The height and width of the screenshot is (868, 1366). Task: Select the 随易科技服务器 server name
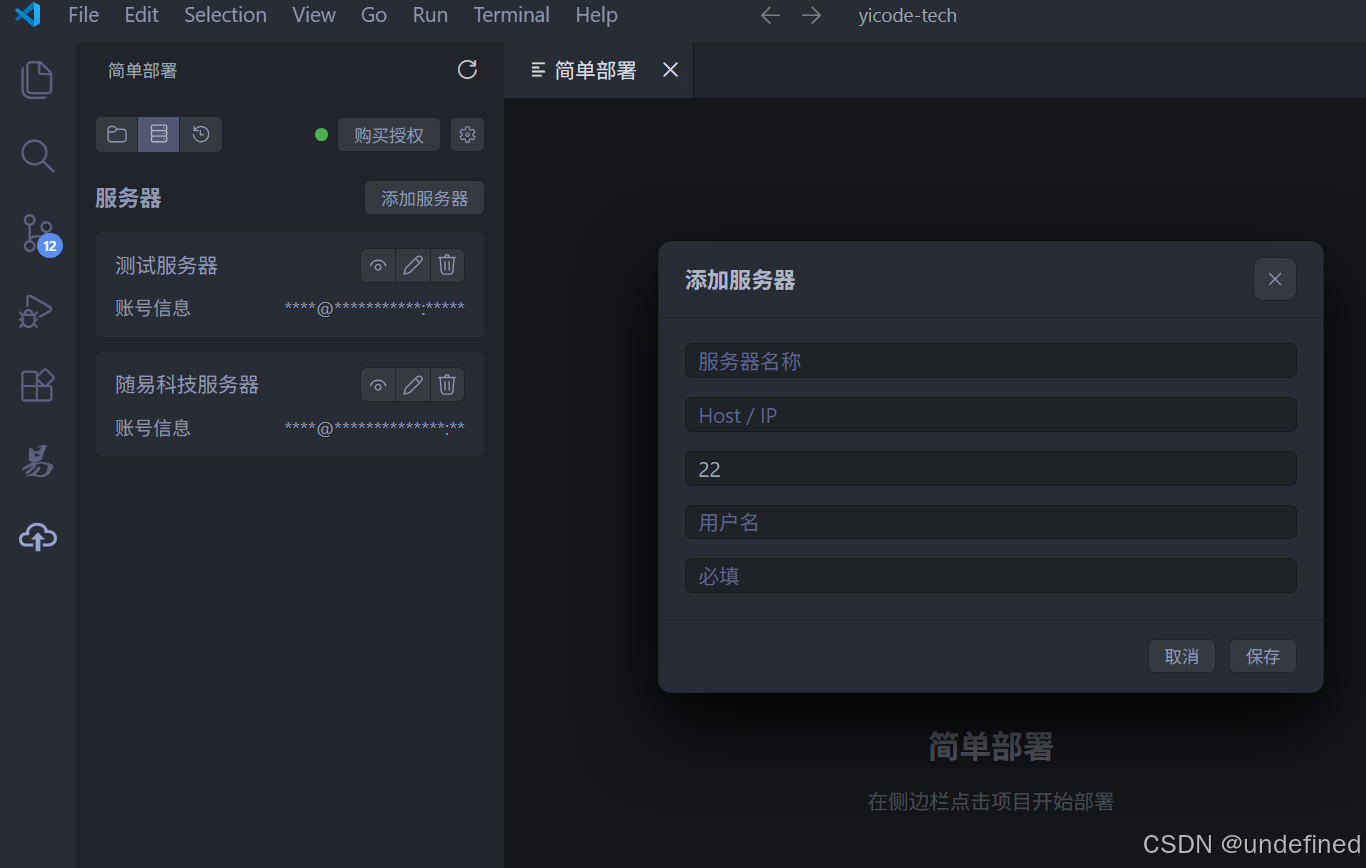(x=187, y=385)
